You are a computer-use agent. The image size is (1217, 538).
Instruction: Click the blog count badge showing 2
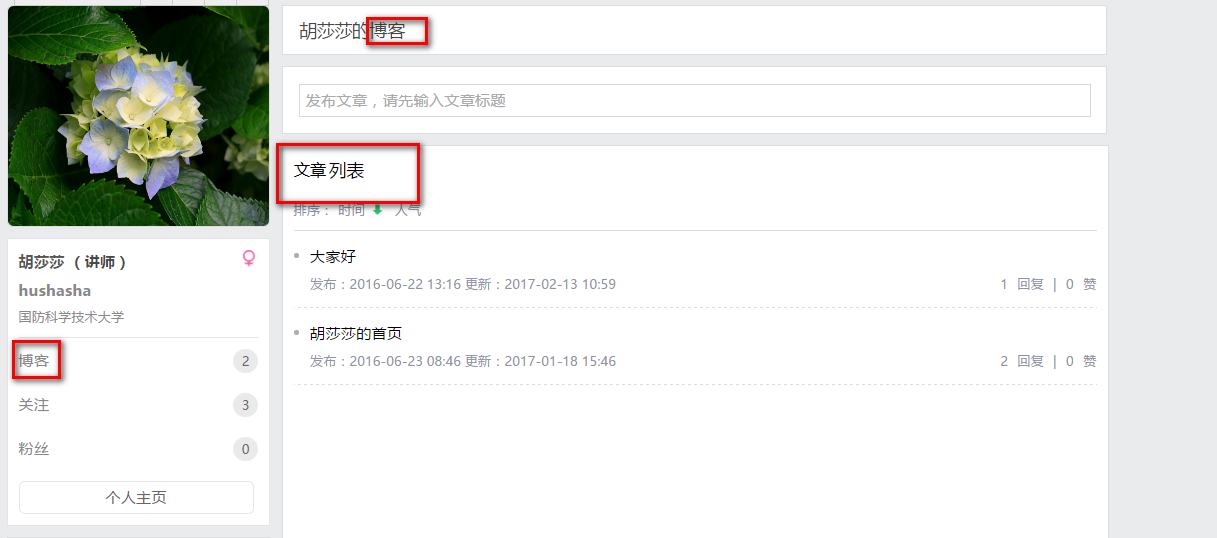(245, 361)
